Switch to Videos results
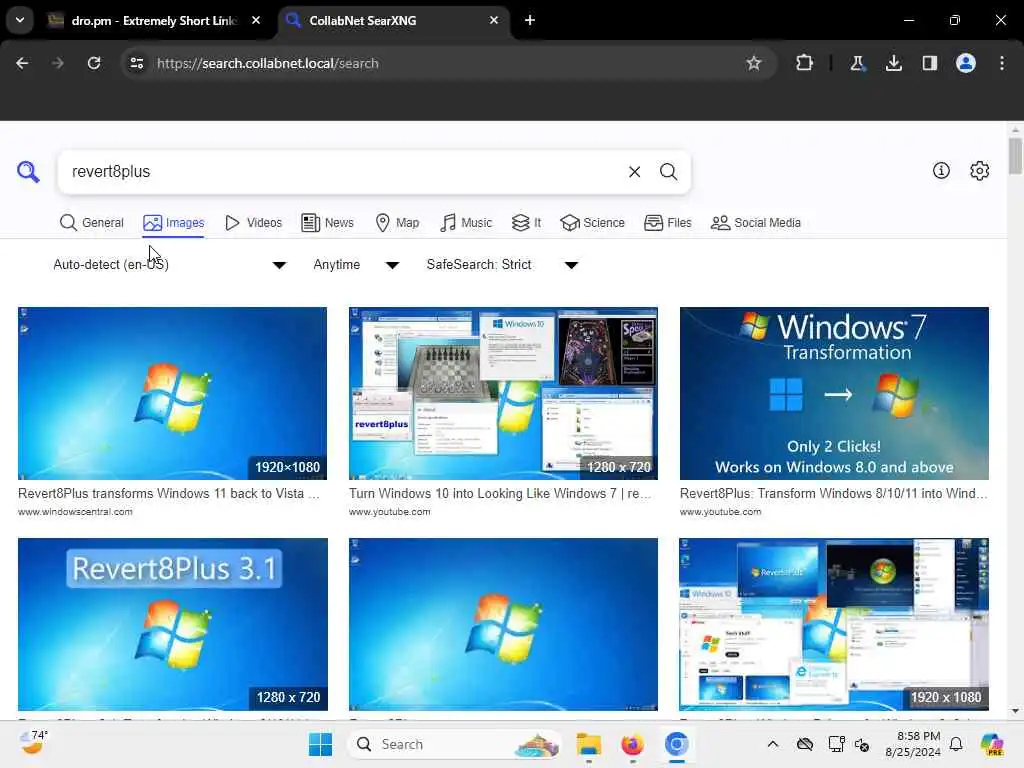This screenshot has width=1024, height=768. 253,223
